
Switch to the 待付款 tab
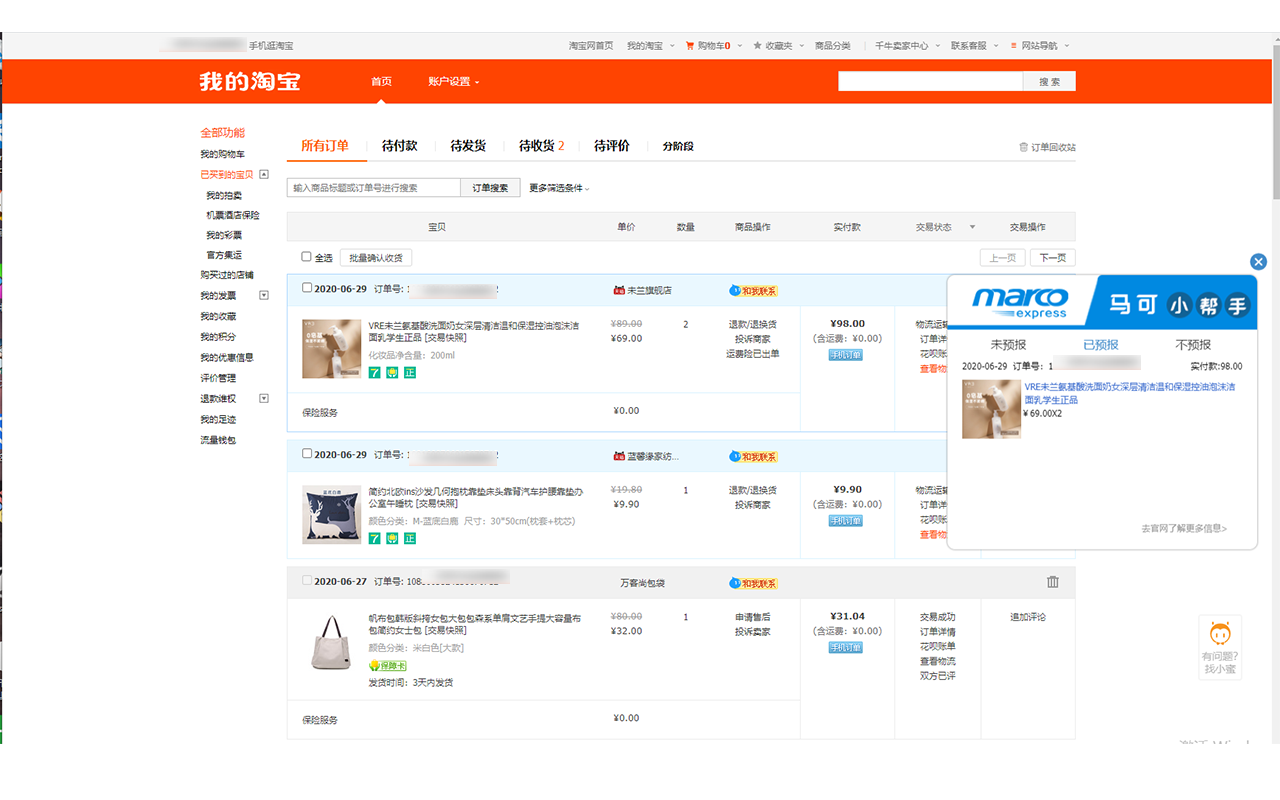point(400,146)
